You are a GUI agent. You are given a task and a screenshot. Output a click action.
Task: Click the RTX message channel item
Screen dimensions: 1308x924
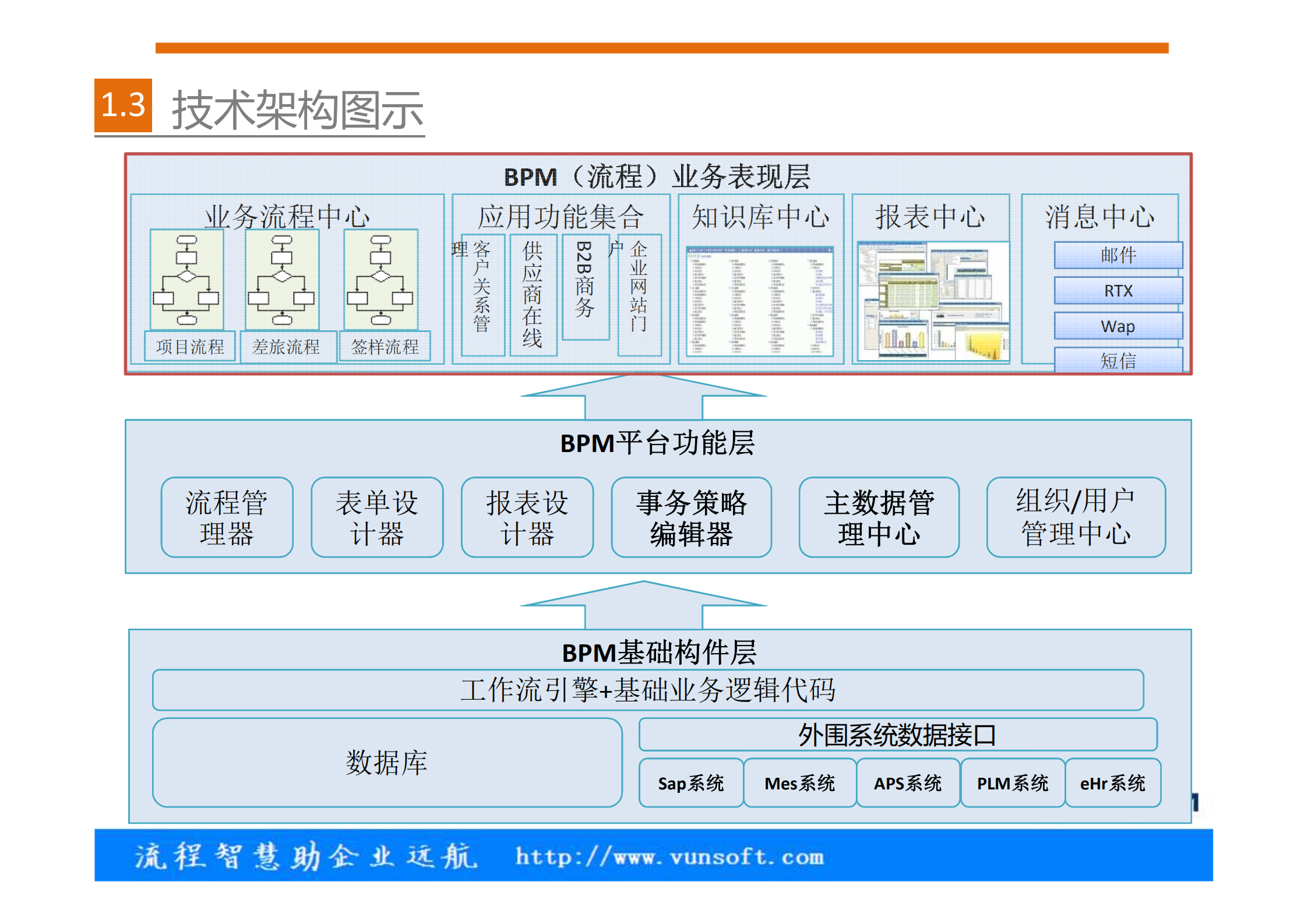[x=1117, y=290]
